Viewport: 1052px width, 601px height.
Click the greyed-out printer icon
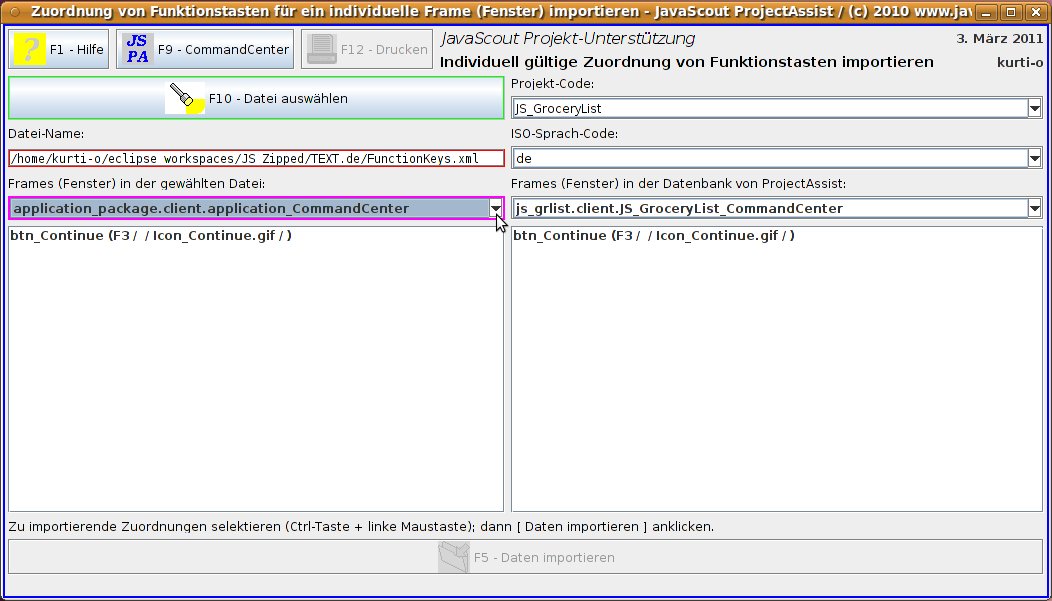click(321, 49)
